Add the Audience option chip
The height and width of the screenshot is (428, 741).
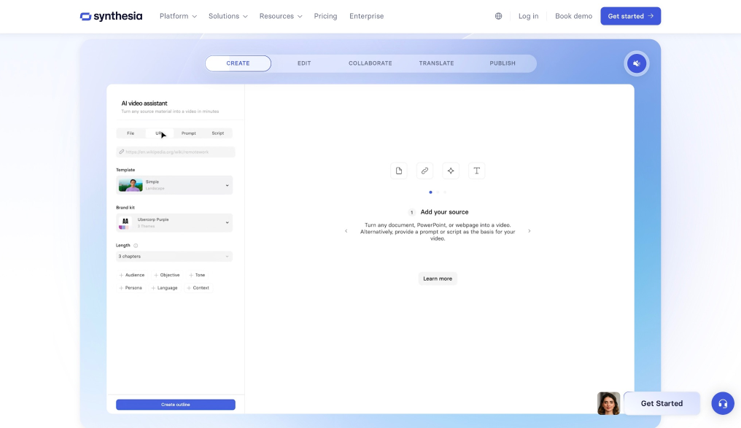point(133,275)
